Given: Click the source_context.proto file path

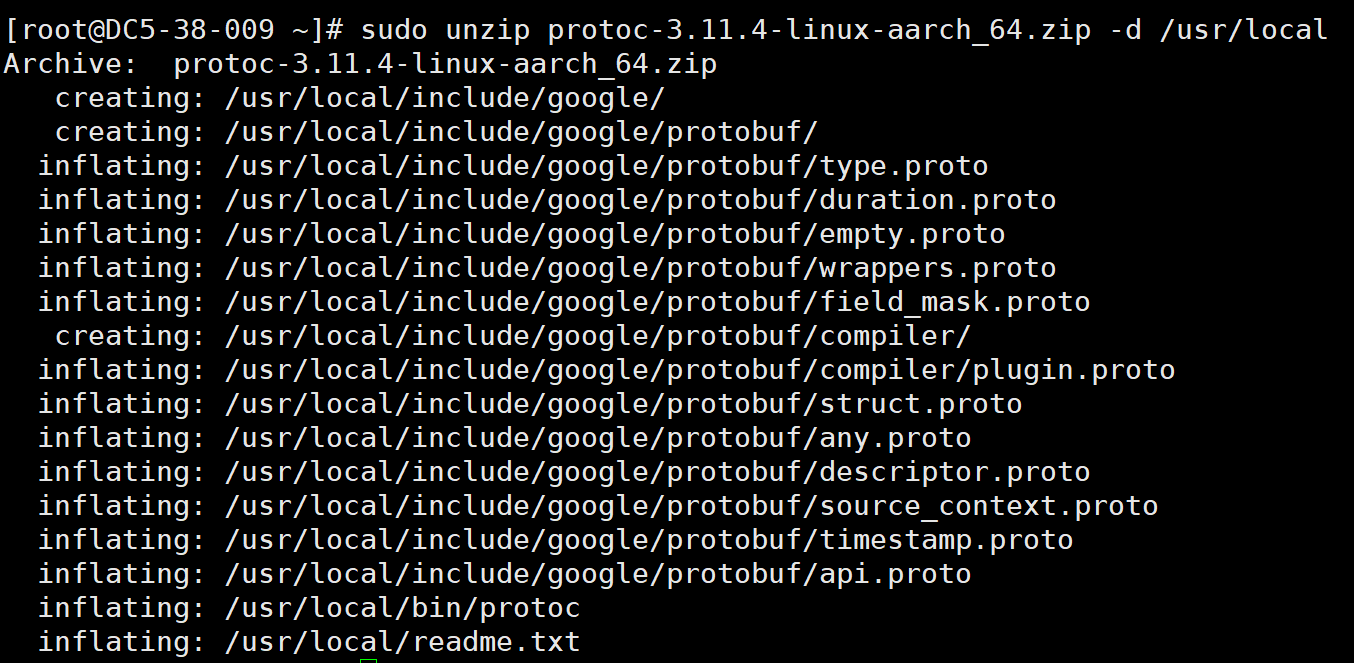Looking at the screenshot, I should click(691, 506).
